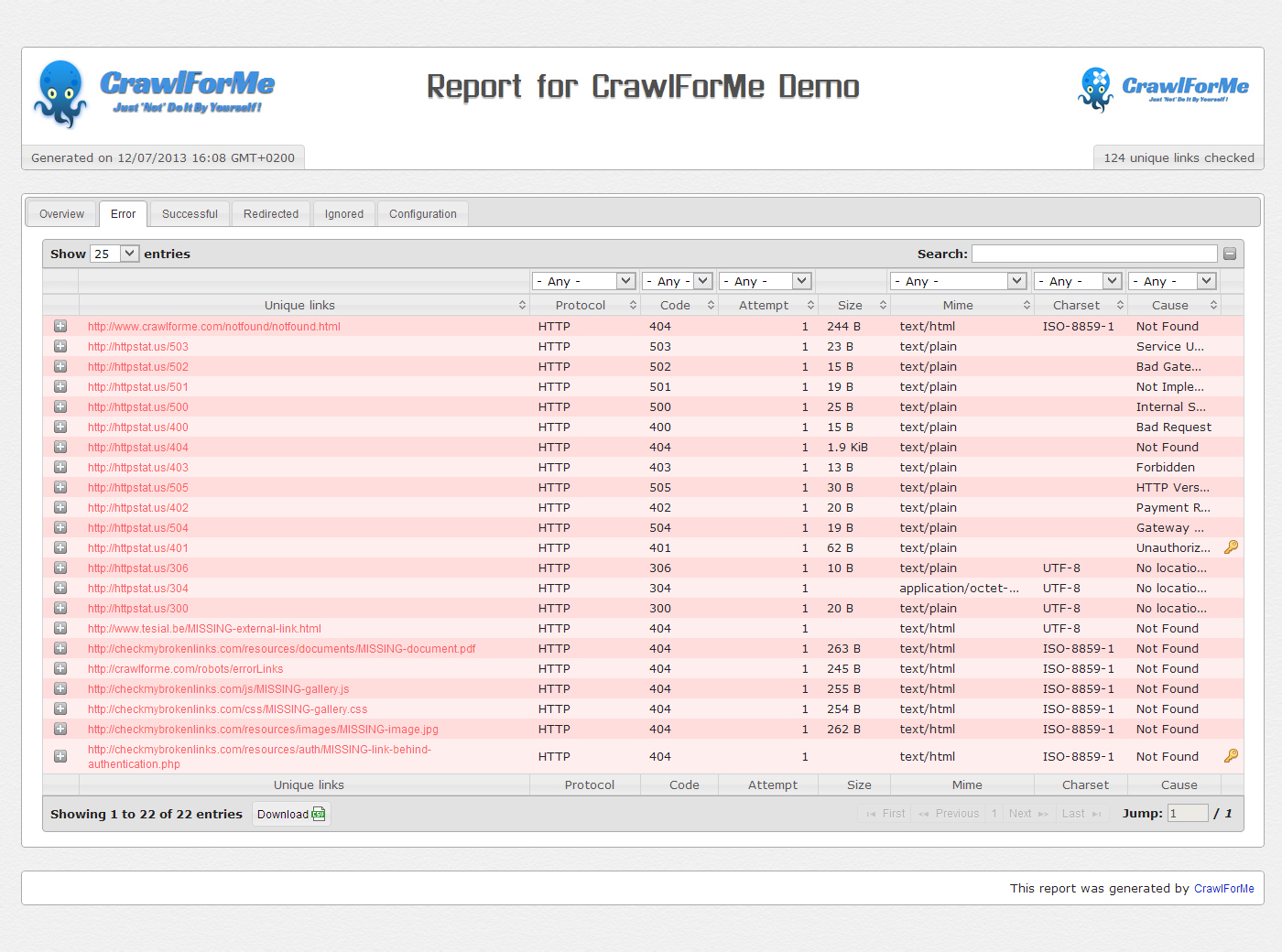Screen dimensions: 1282x952
Task: Expand details for httpstat.us/400 row
Action: pyautogui.click(x=60, y=427)
